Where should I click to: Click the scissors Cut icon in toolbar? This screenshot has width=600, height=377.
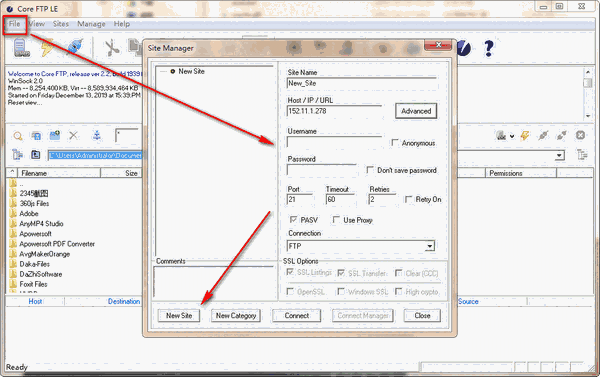coord(112,48)
